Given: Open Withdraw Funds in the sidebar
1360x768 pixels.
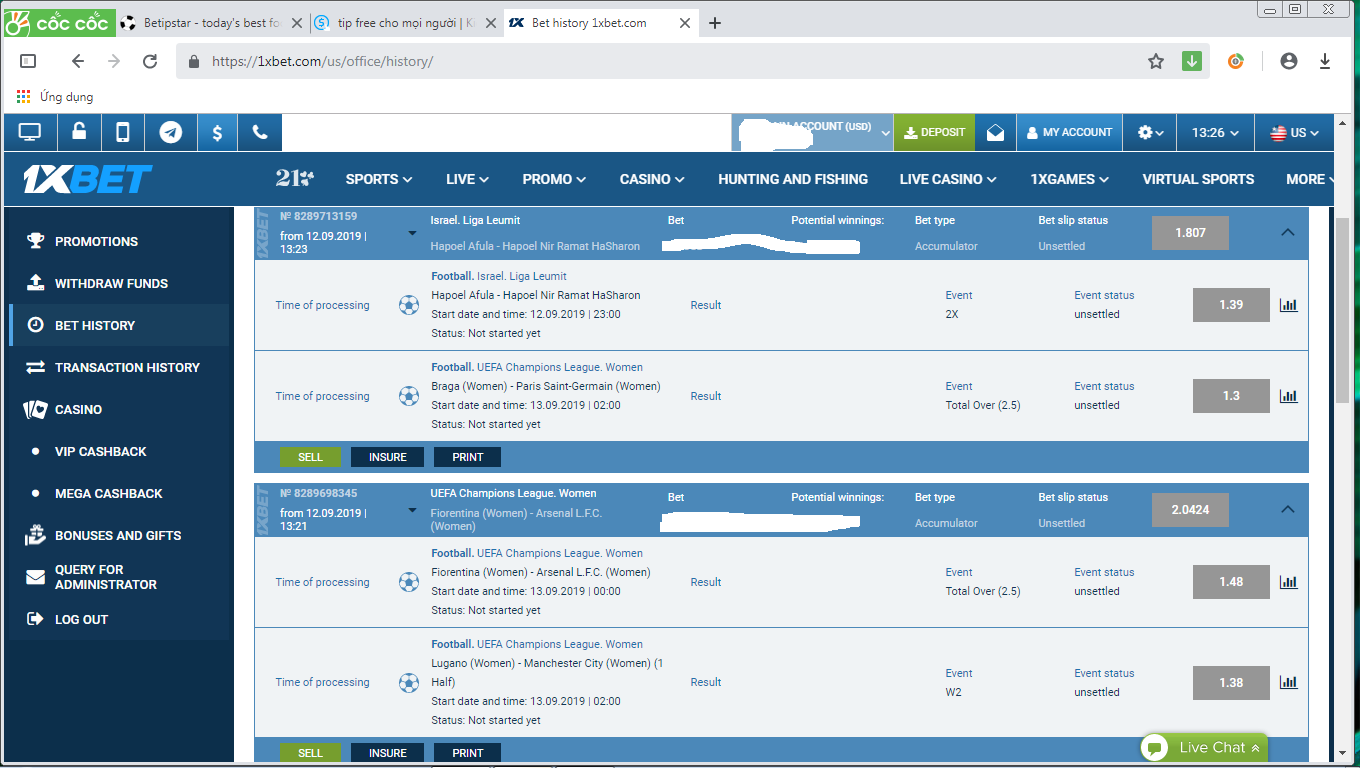Looking at the screenshot, I should pos(118,283).
